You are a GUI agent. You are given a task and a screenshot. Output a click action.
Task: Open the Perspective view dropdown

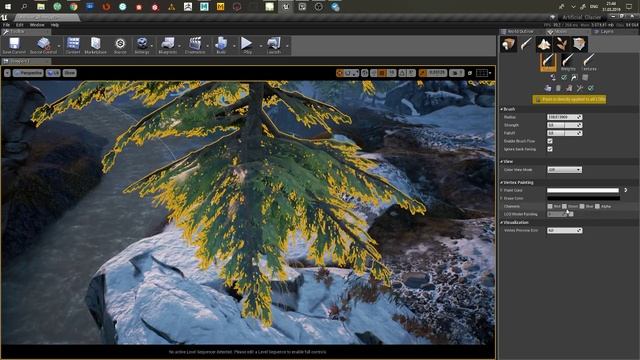28,73
